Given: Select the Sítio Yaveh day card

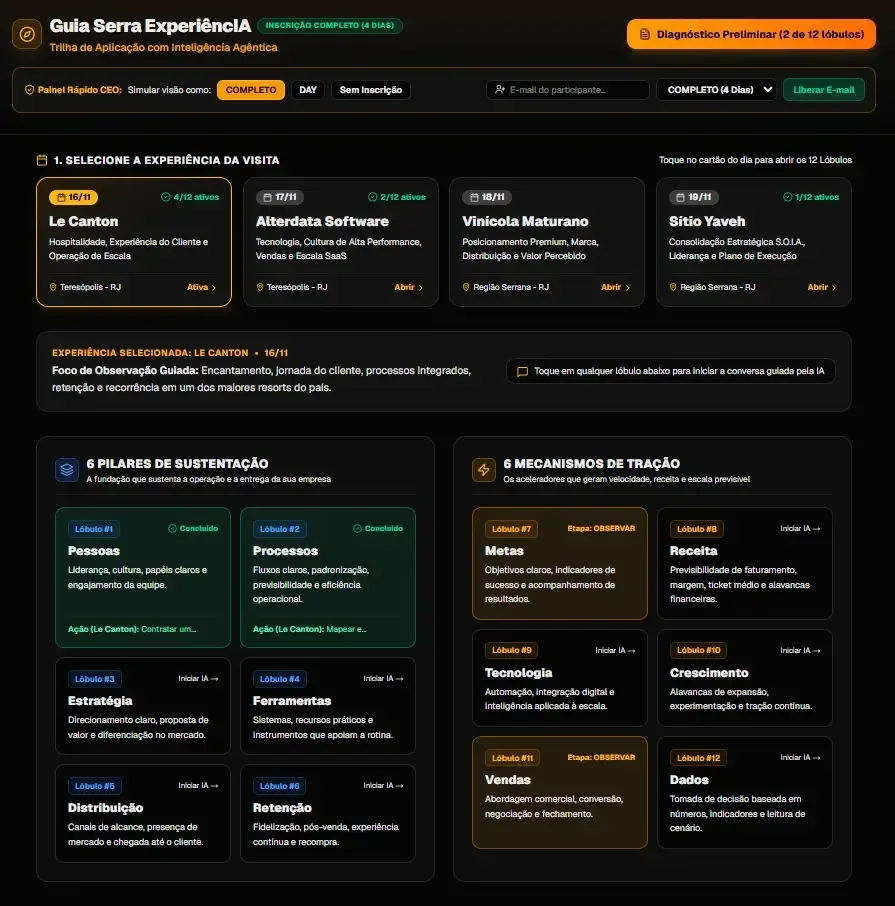Looking at the screenshot, I should point(753,242).
